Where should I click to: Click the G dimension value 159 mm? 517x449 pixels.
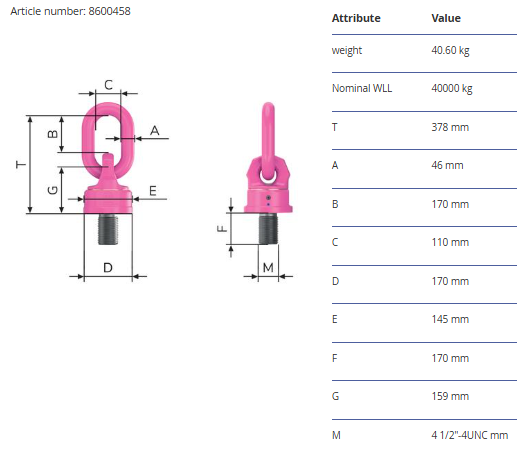(450, 396)
